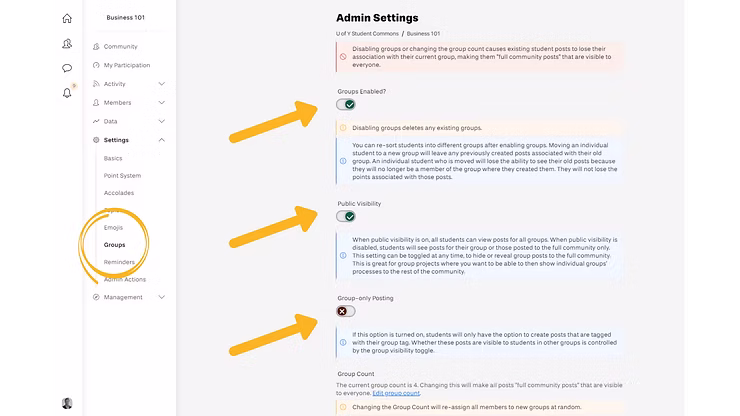
Task: Expand the Activity section chevron
Action: pyautogui.click(x=162, y=84)
